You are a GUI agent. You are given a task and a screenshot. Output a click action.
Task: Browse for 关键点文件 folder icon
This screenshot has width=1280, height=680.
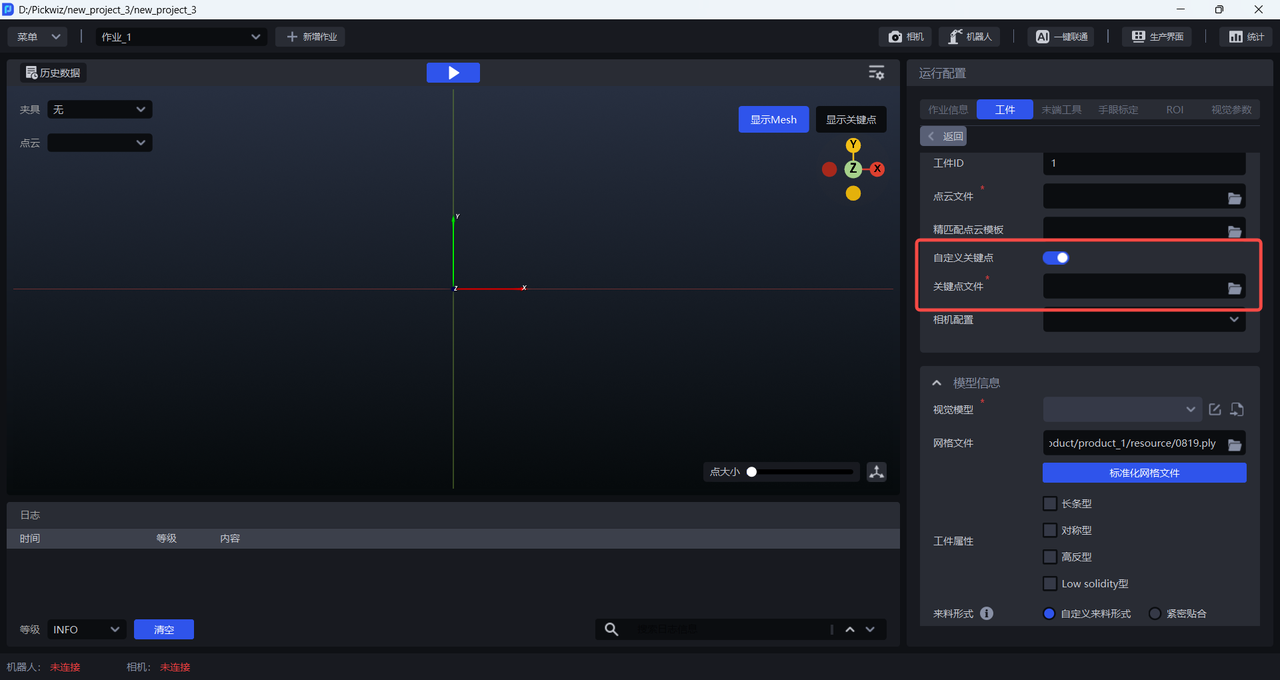click(1235, 288)
